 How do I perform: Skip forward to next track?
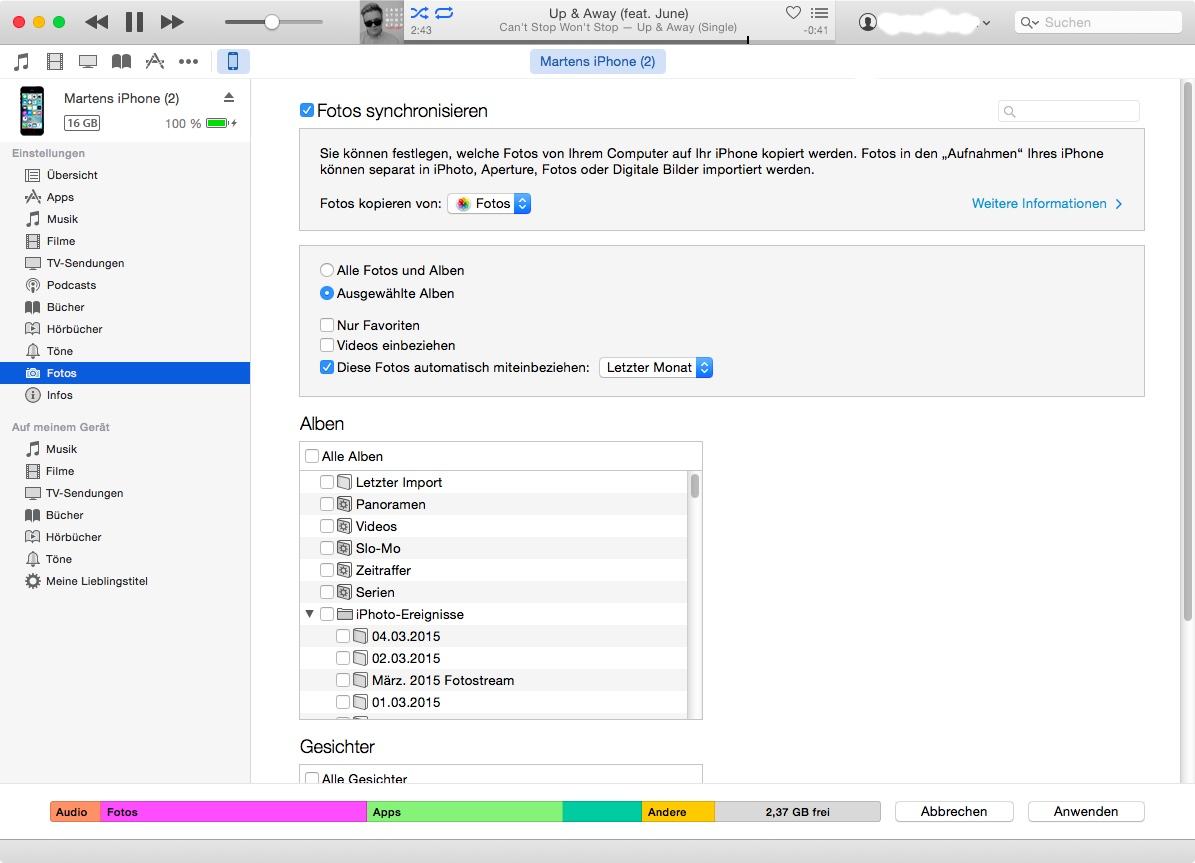(172, 22)
